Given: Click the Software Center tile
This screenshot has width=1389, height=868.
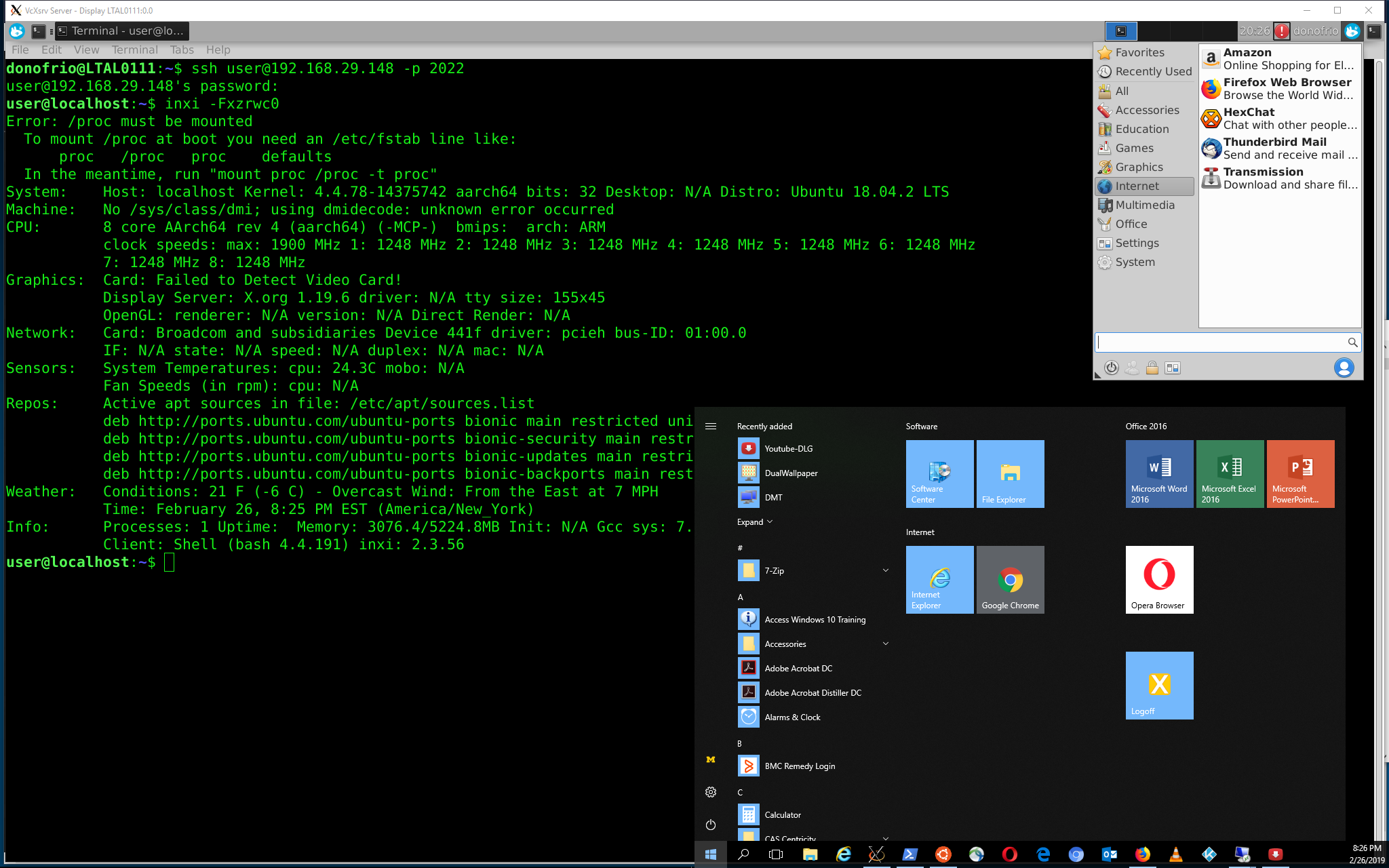Looking at the screenshot, I should [939, 474].
